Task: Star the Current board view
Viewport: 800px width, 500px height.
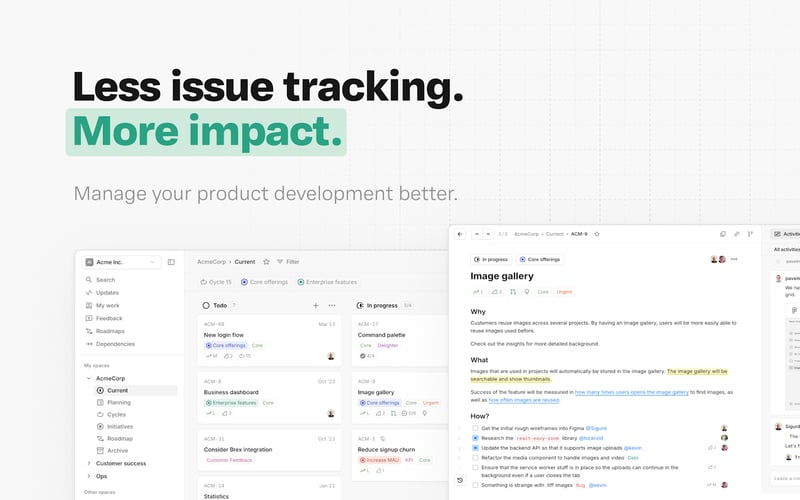Action: click(266, 262)
